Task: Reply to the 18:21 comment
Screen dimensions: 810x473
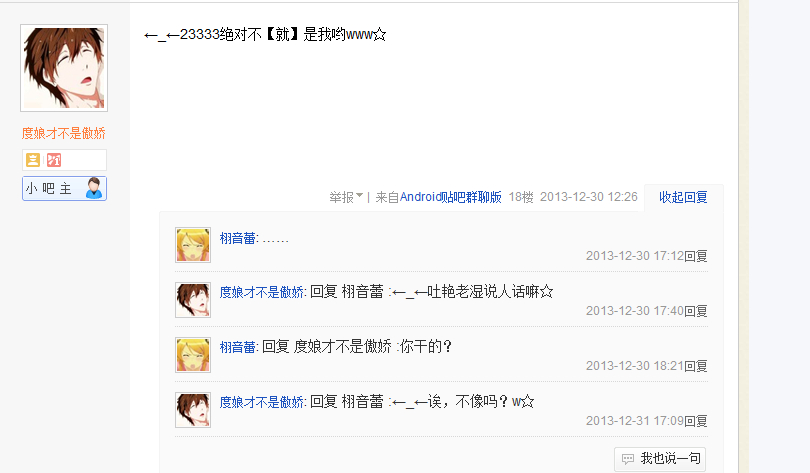Action: 696,366
